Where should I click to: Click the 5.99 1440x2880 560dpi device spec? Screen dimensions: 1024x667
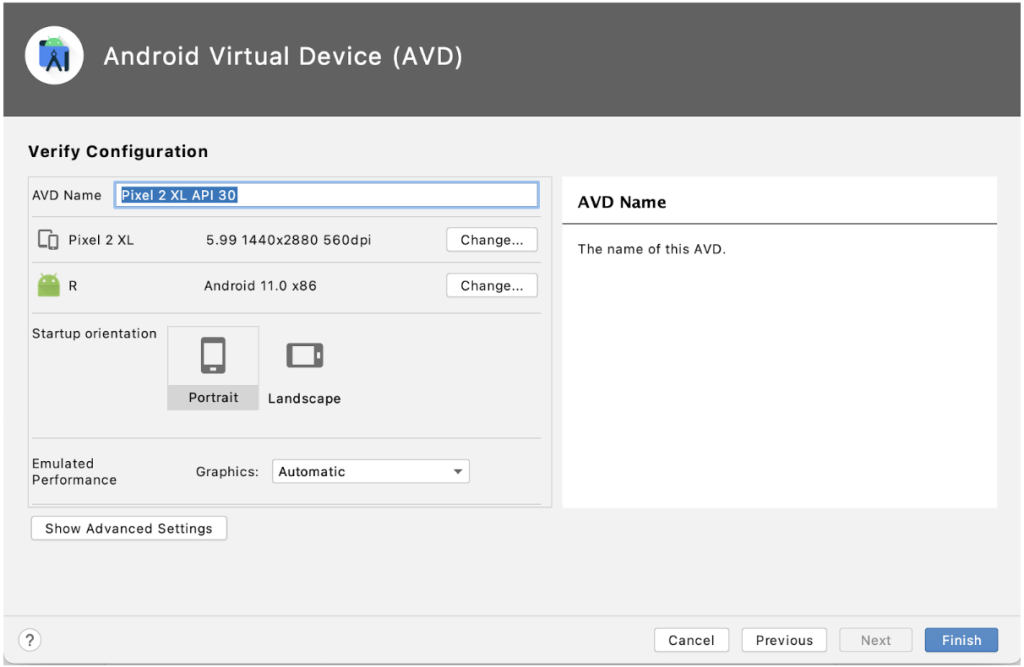[x=288, y=240]
